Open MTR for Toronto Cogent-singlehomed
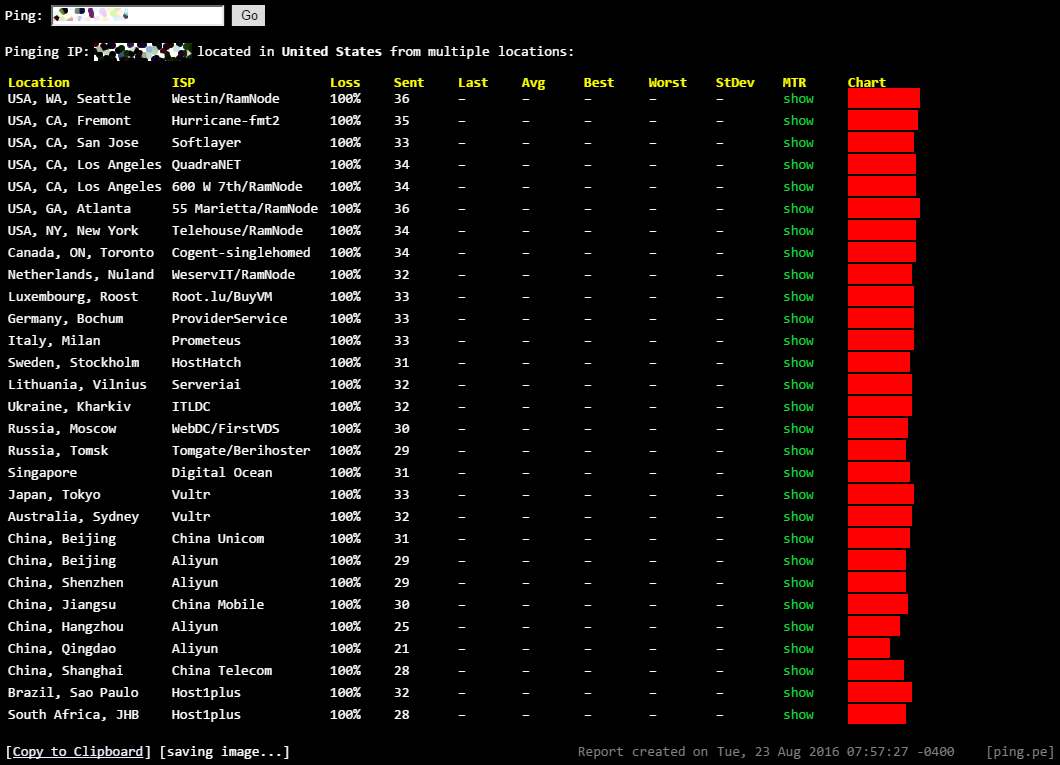Image resolution: width=1060 pixels, height=765 pixels. coord(798,253)
